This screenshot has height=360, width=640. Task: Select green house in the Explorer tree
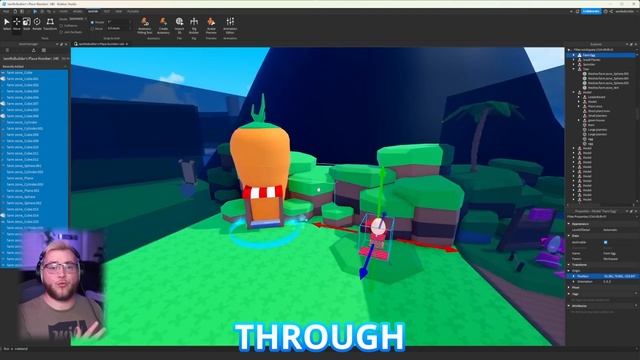[596, 120]
